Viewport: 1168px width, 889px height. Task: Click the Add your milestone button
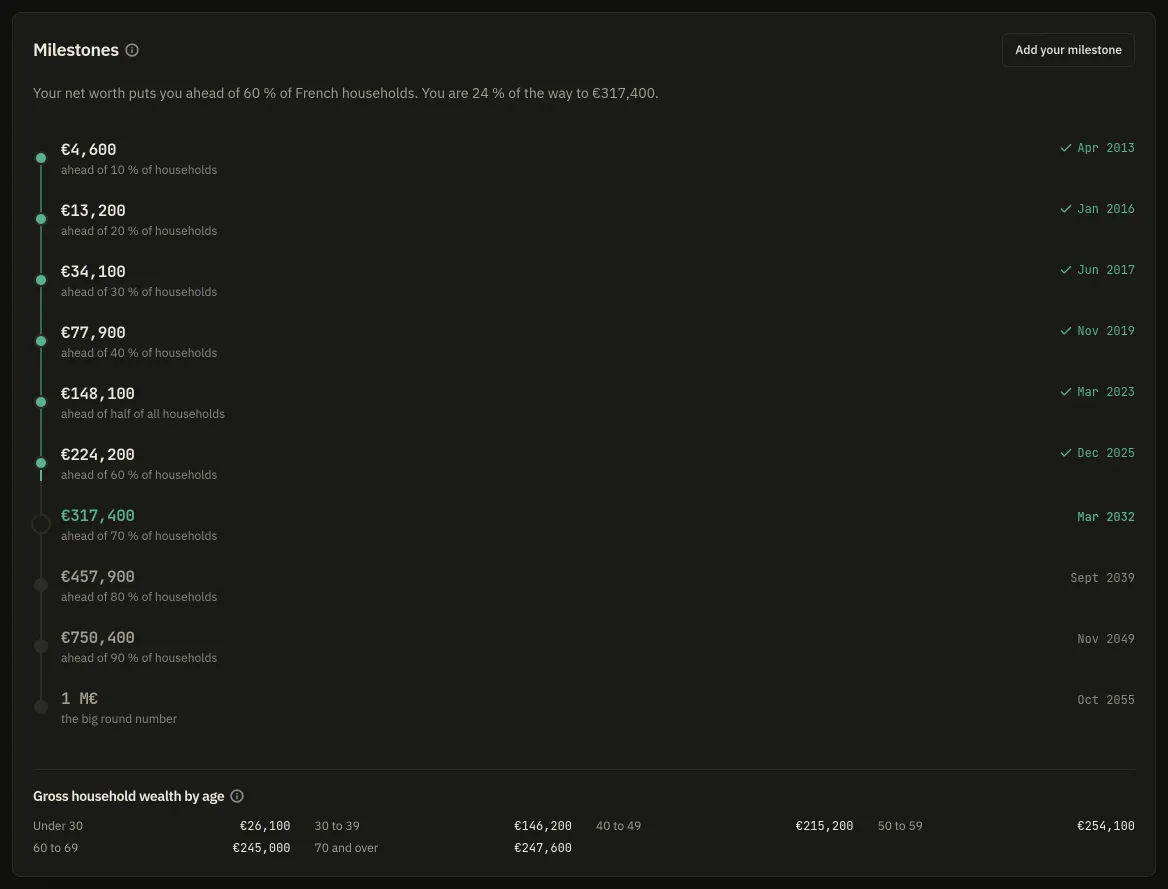click(1067, 50)
